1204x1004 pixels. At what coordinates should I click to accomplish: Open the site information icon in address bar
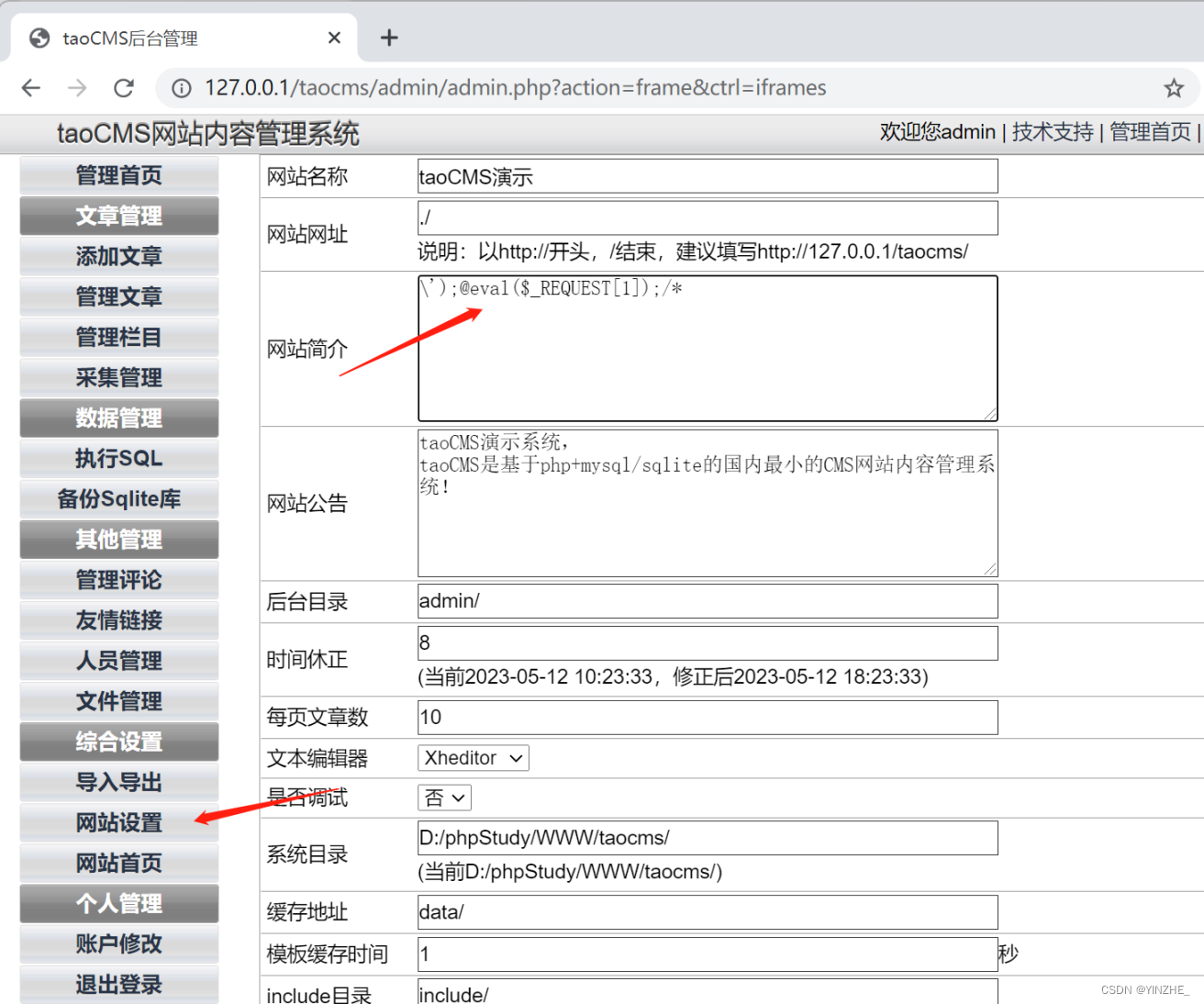(x=182, y=88)
